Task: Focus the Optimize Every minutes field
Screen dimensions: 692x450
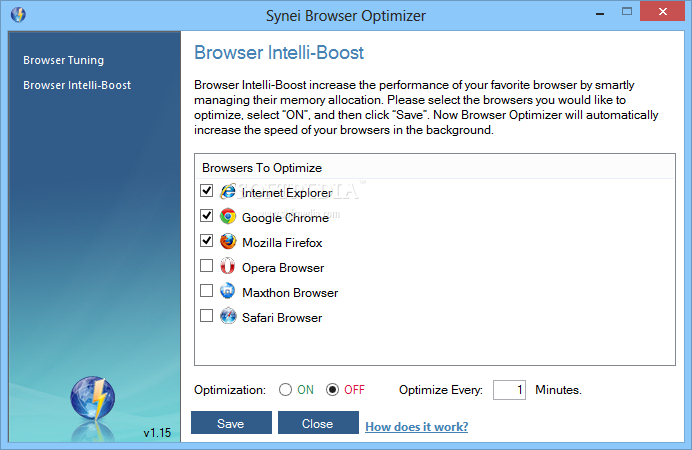Action: 509,390
